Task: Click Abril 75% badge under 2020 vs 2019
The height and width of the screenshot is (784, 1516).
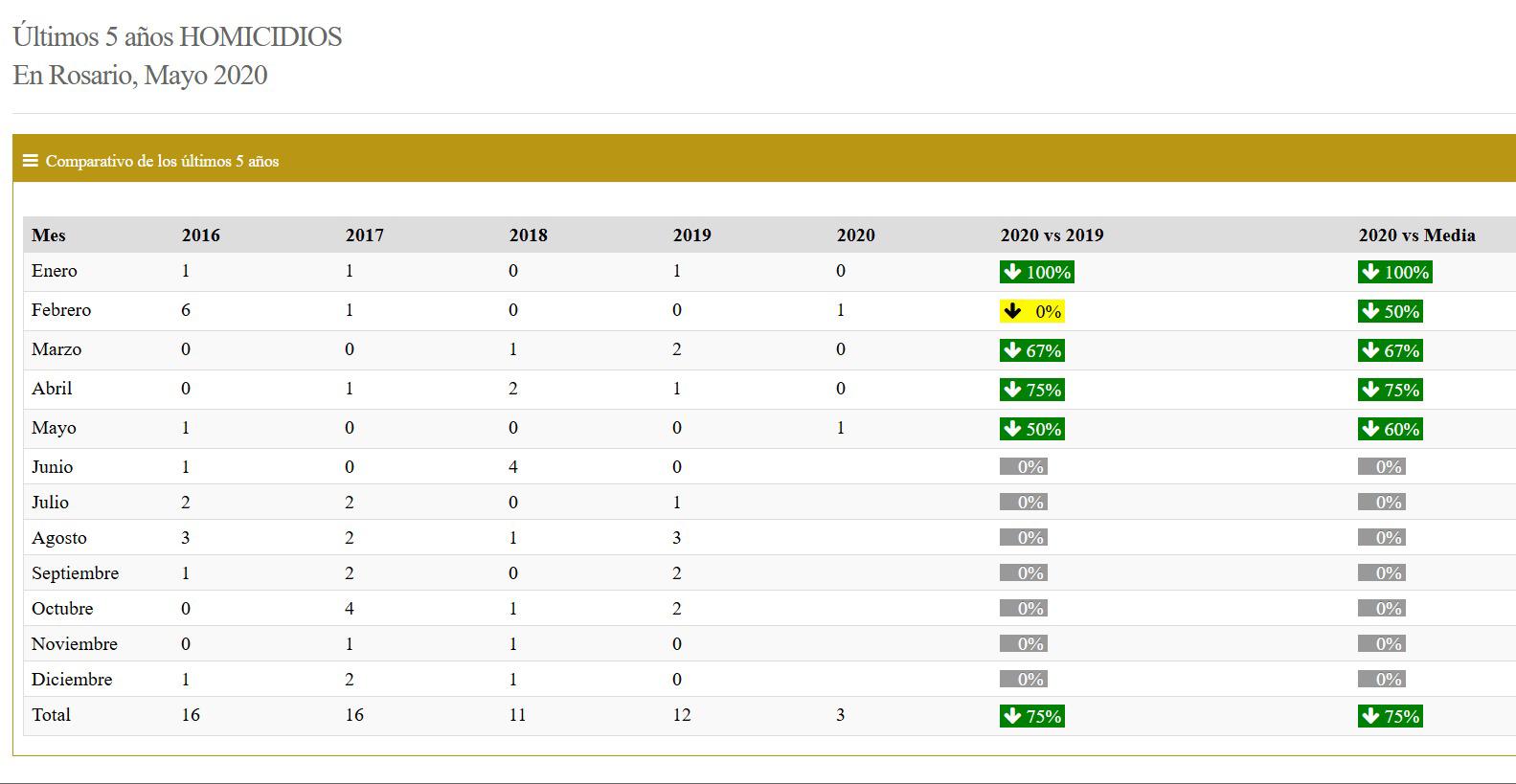Action: click(x=1031, y=390)
